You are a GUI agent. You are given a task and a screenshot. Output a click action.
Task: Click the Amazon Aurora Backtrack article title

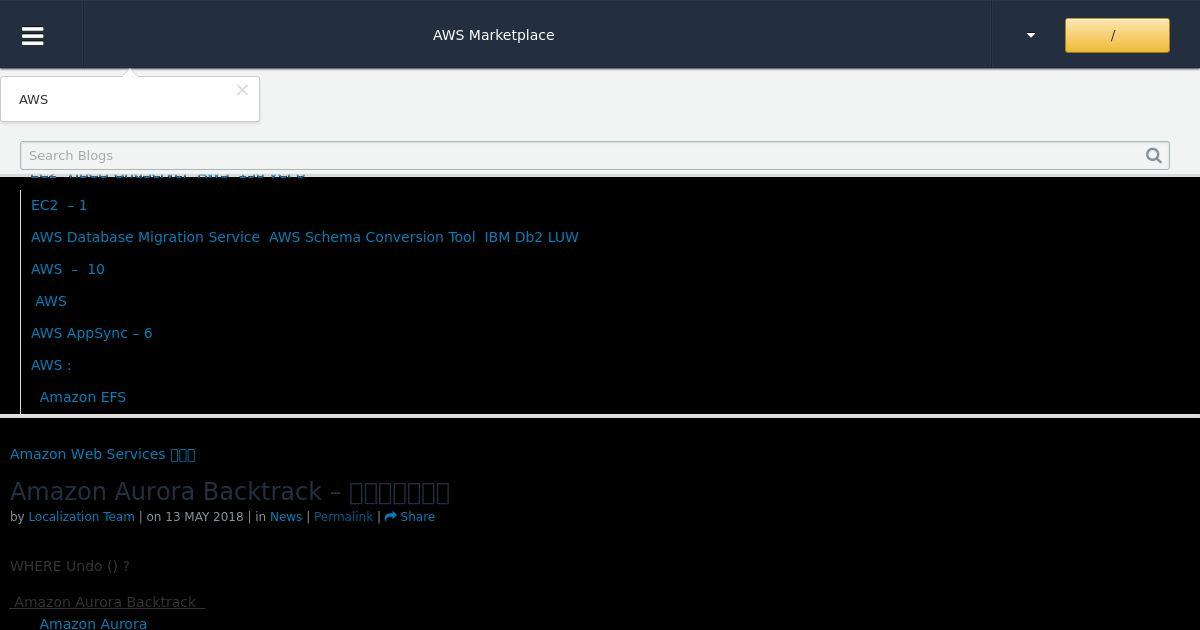pos(230,492)
